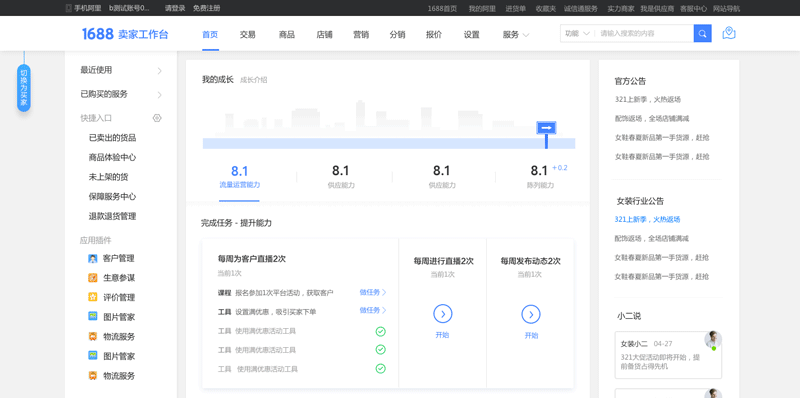The image size is (800, 398).
Task: Open blue 321上新季 under 女装行业公告
Action: [647, 219]
